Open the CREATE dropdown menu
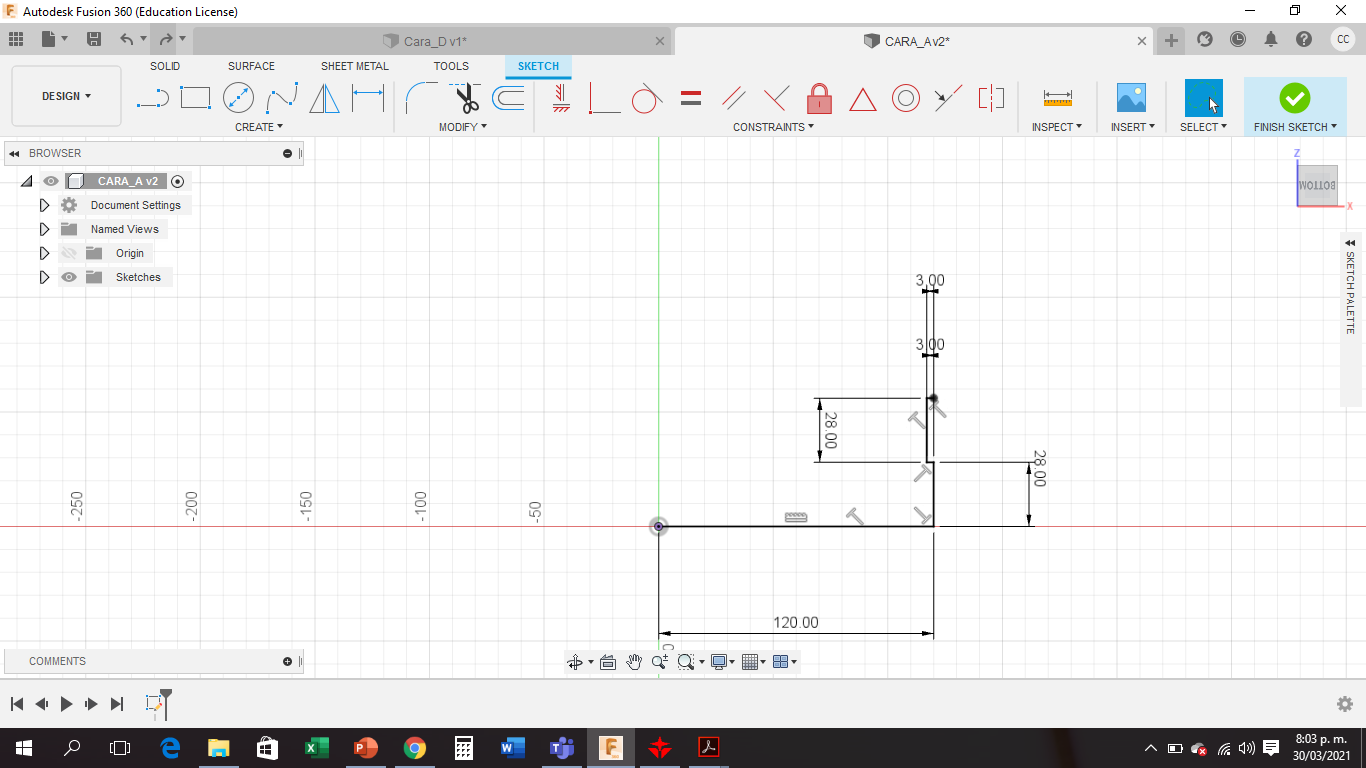Screen dimensions: 1366x768 tap(259, 127)
